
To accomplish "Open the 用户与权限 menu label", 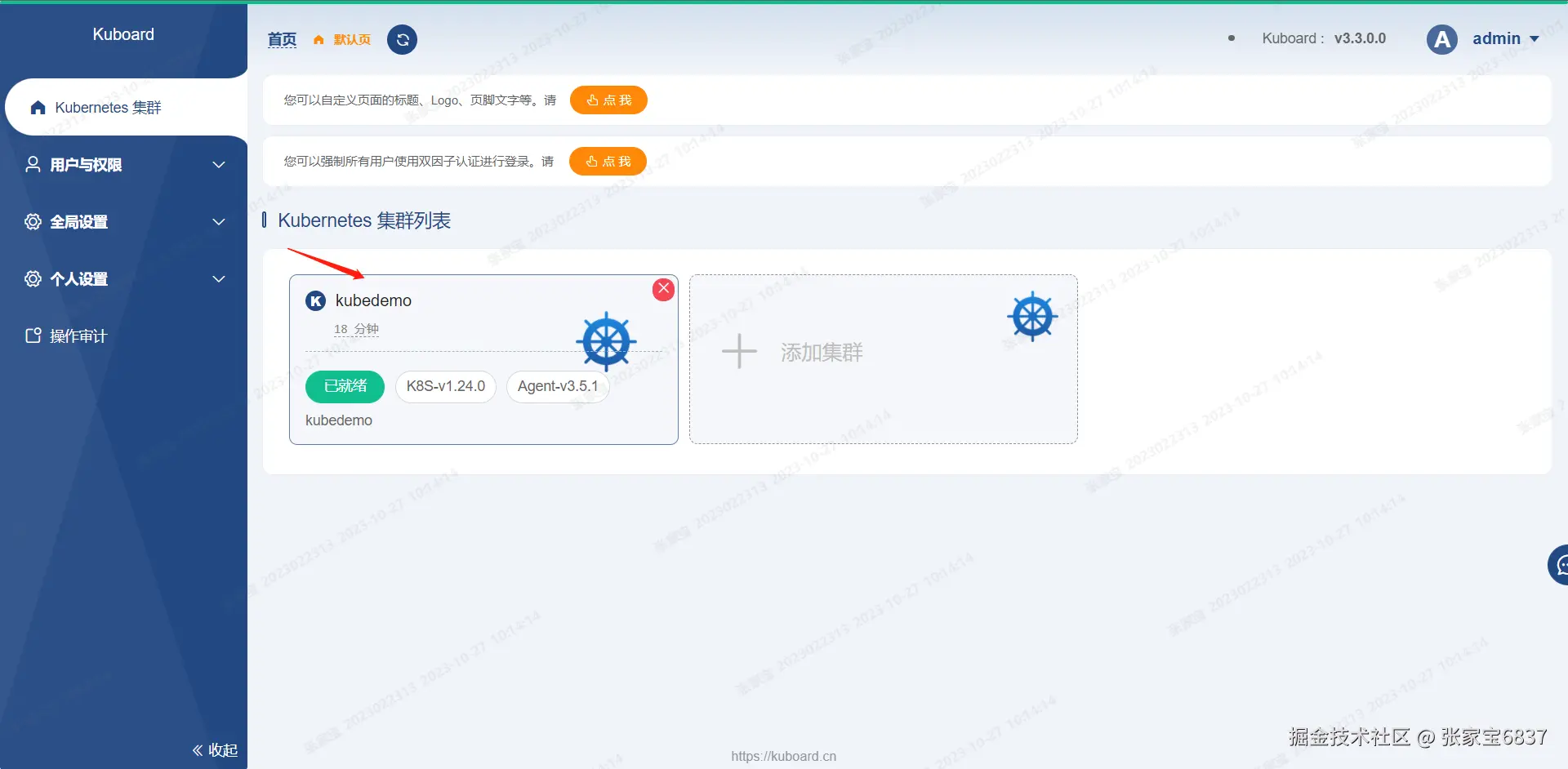I will [86, 165].
